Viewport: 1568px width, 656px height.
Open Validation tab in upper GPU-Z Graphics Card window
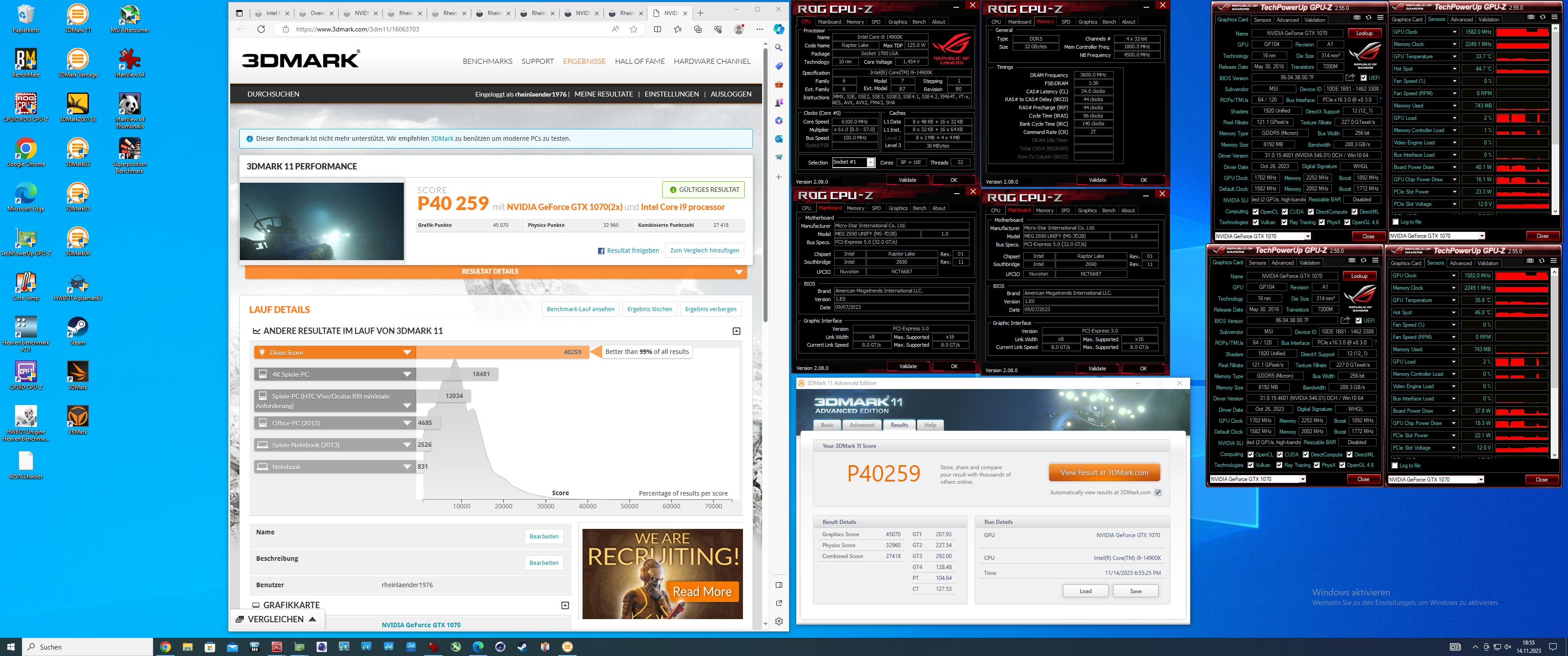click(x=1314, y=20)
